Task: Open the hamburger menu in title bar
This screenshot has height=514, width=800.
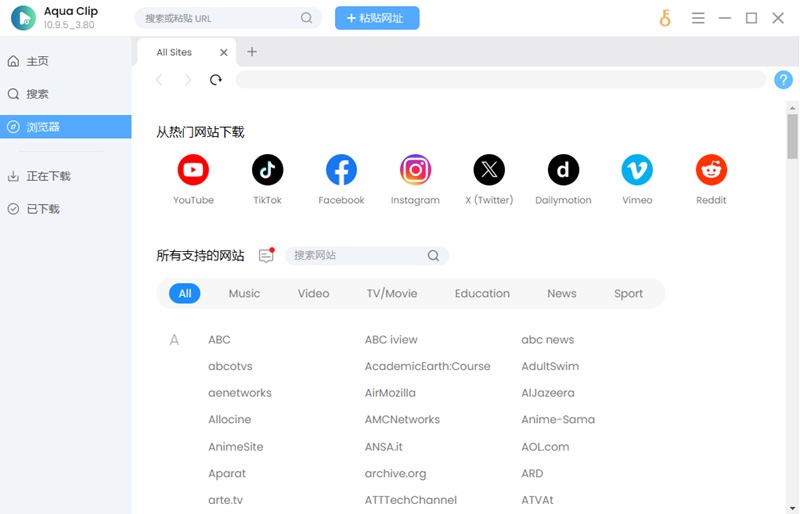Action: (x=698, y=18)
